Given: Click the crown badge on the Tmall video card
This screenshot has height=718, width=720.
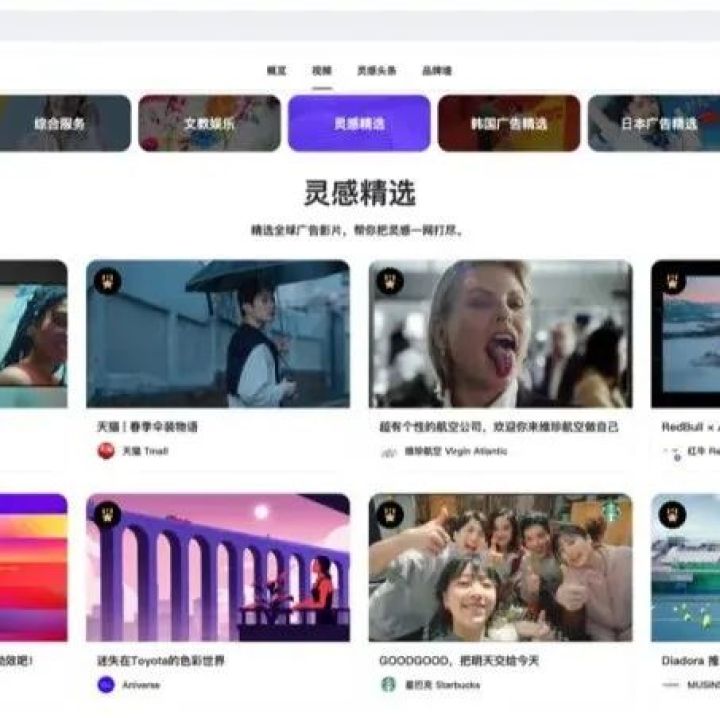Looking at the screenshot, I should [x=107, y=281].
